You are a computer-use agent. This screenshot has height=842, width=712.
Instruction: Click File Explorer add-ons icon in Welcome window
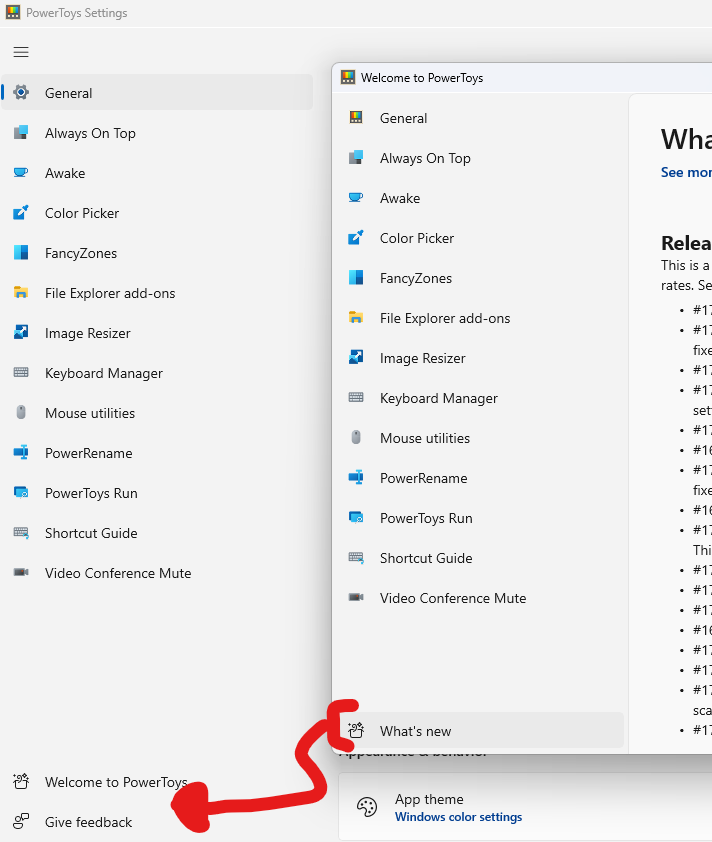point(356,318)
